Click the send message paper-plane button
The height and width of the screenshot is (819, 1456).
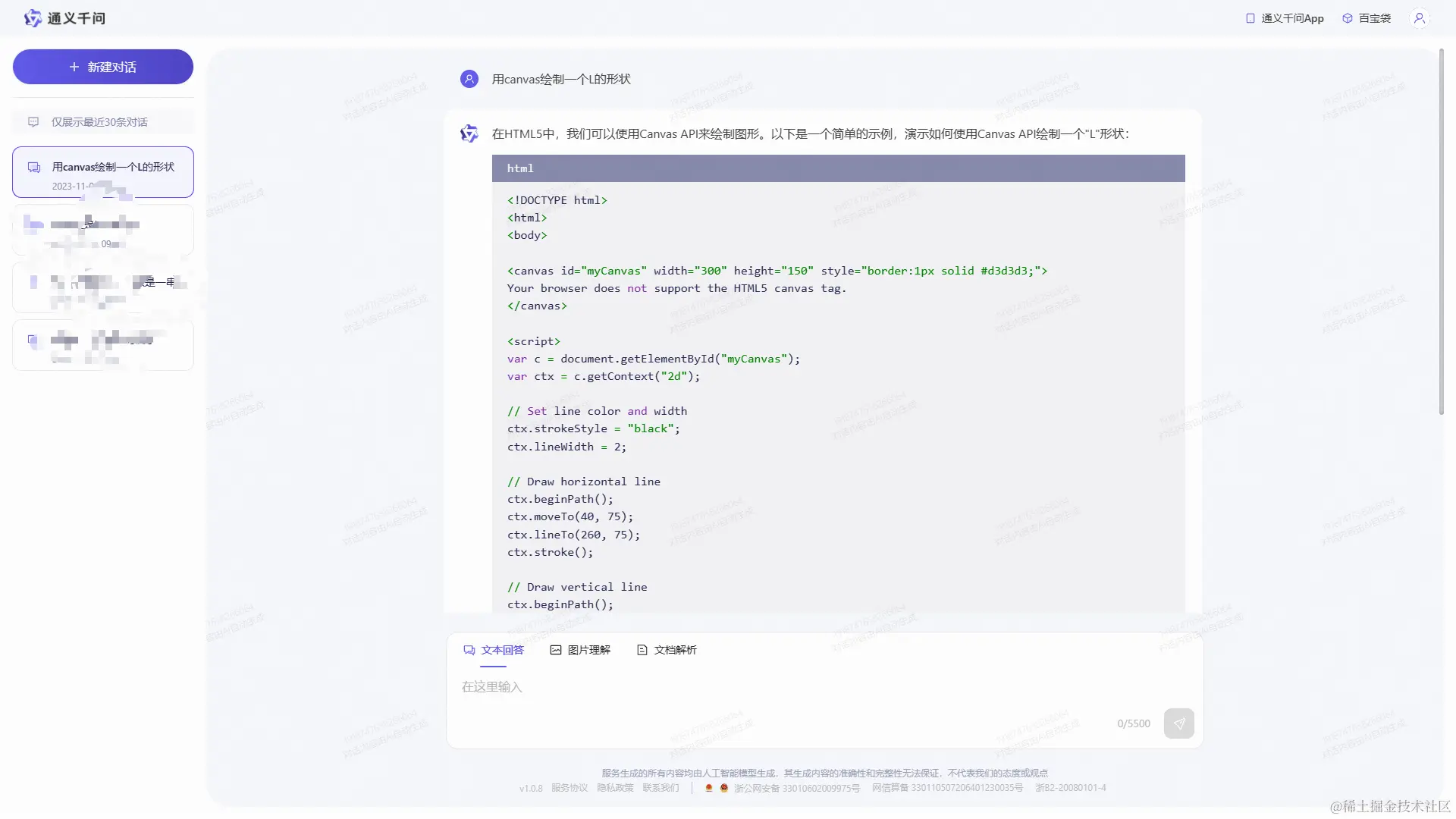pyautogui.click(x=1178, y=723)
